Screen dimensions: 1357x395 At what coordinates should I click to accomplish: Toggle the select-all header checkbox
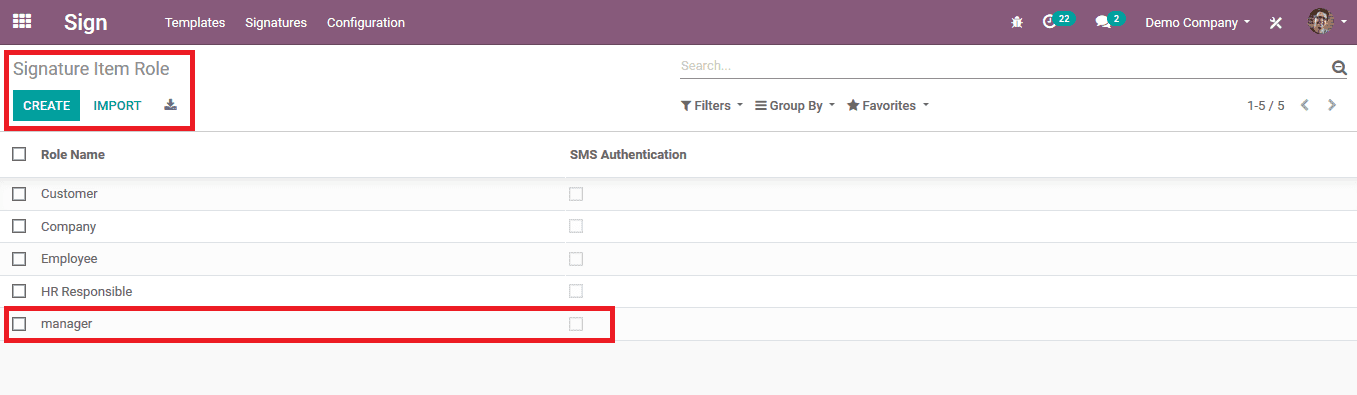(x=19, y=154)
